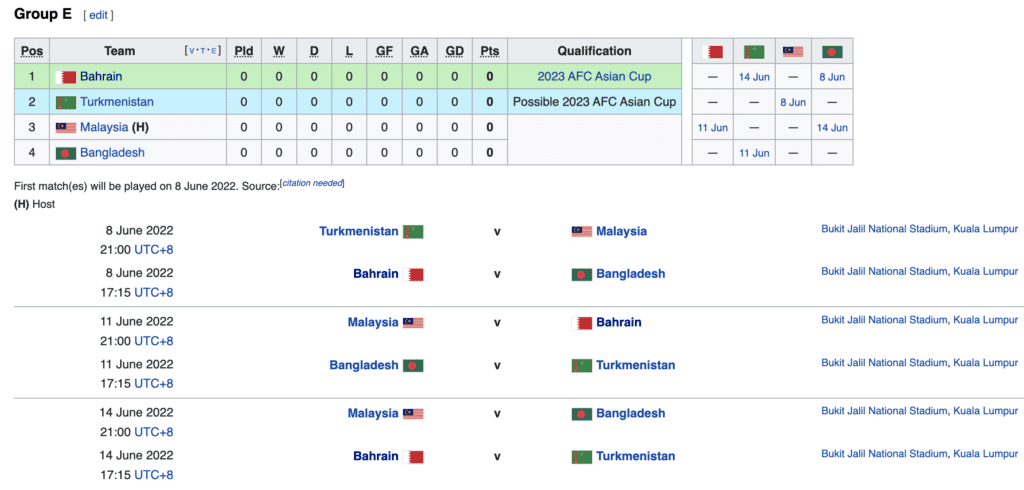This screenshot has height=490, width=1024.
Task: Click the Turkmenistan flag in standings table
Action: click(x=66, y=103)
